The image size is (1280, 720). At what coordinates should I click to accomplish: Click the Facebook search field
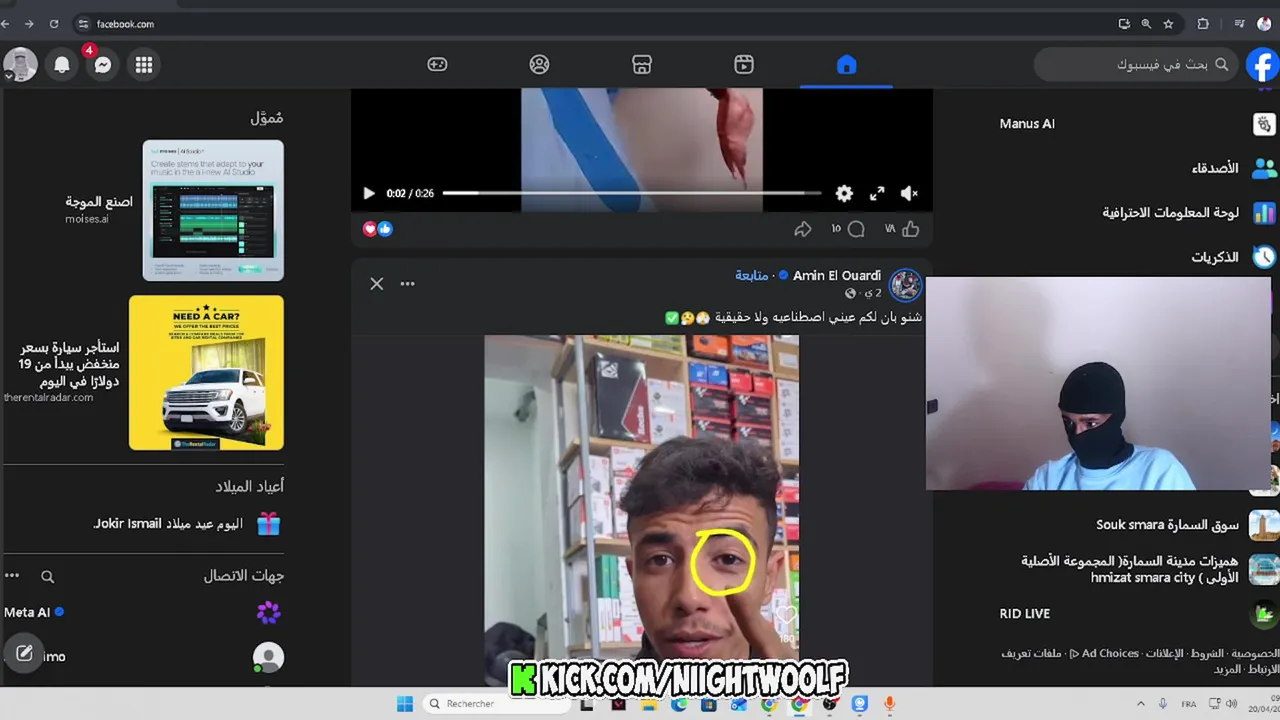[1135, 65]
